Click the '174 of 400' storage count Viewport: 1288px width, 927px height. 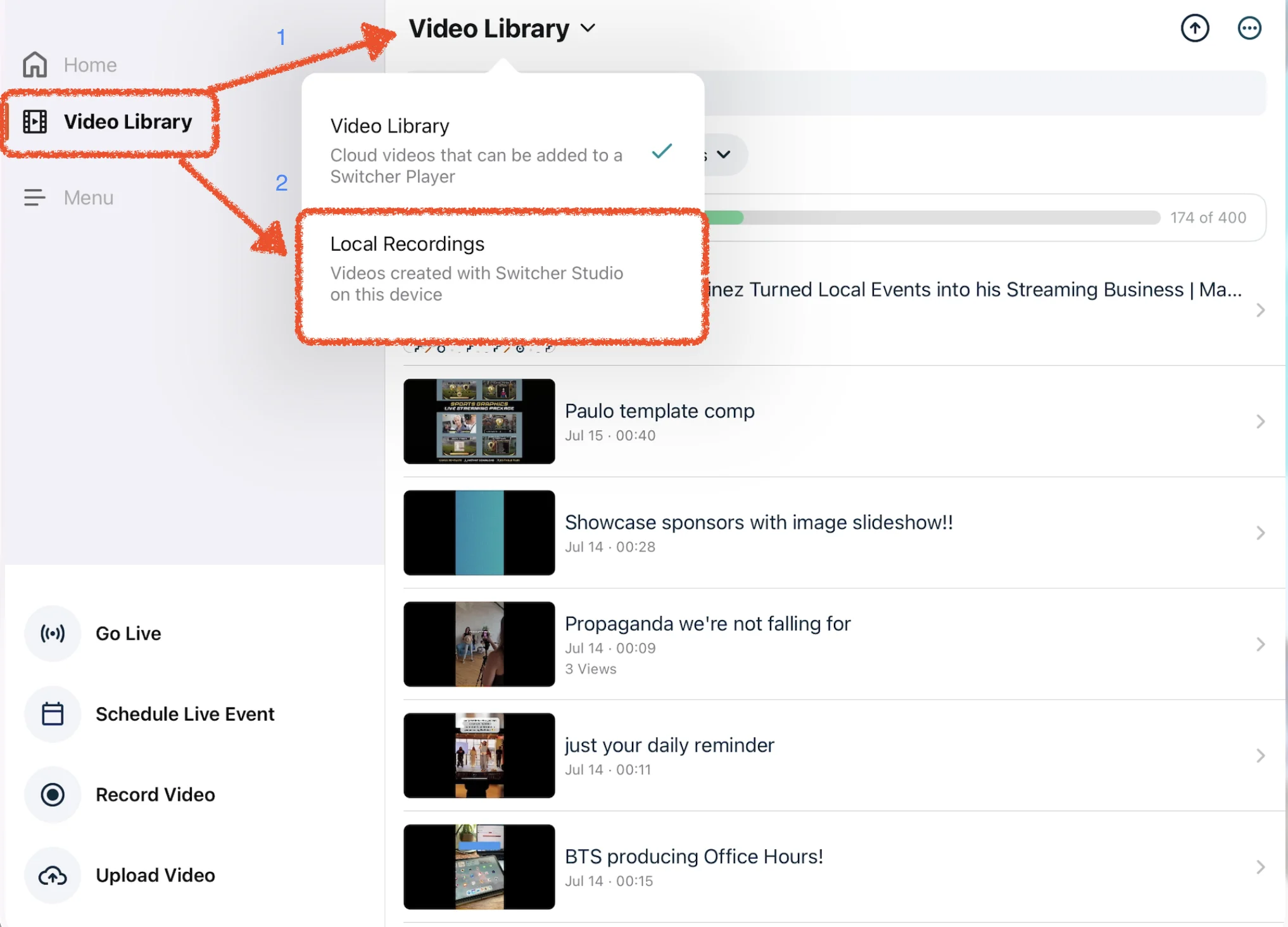click(1208, 218)
